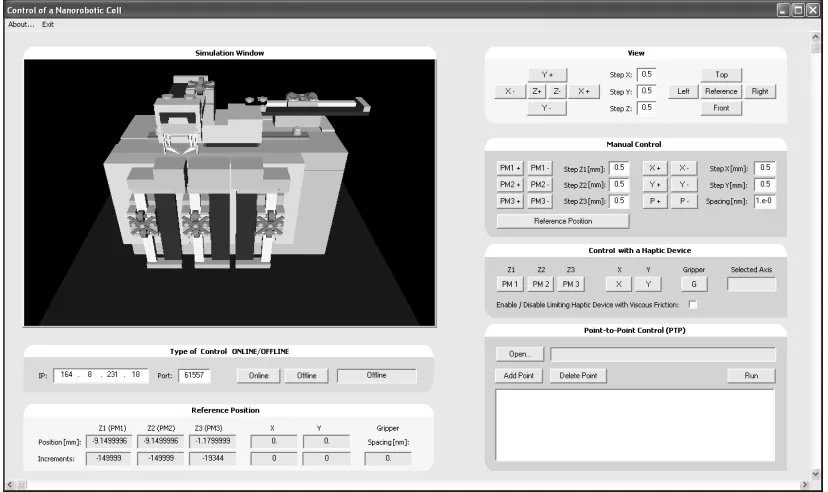Viewport: 828px width, 492px height.
Task: Click the vertical scrollbar down arrow
Action: tap(815, 474)
